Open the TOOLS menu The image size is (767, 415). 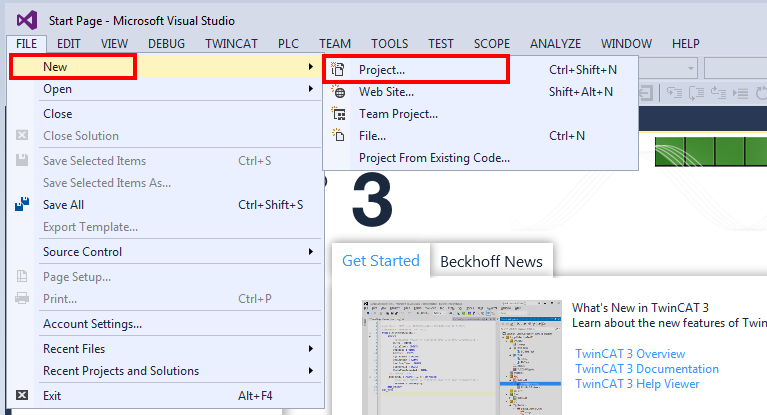point(389,44)
